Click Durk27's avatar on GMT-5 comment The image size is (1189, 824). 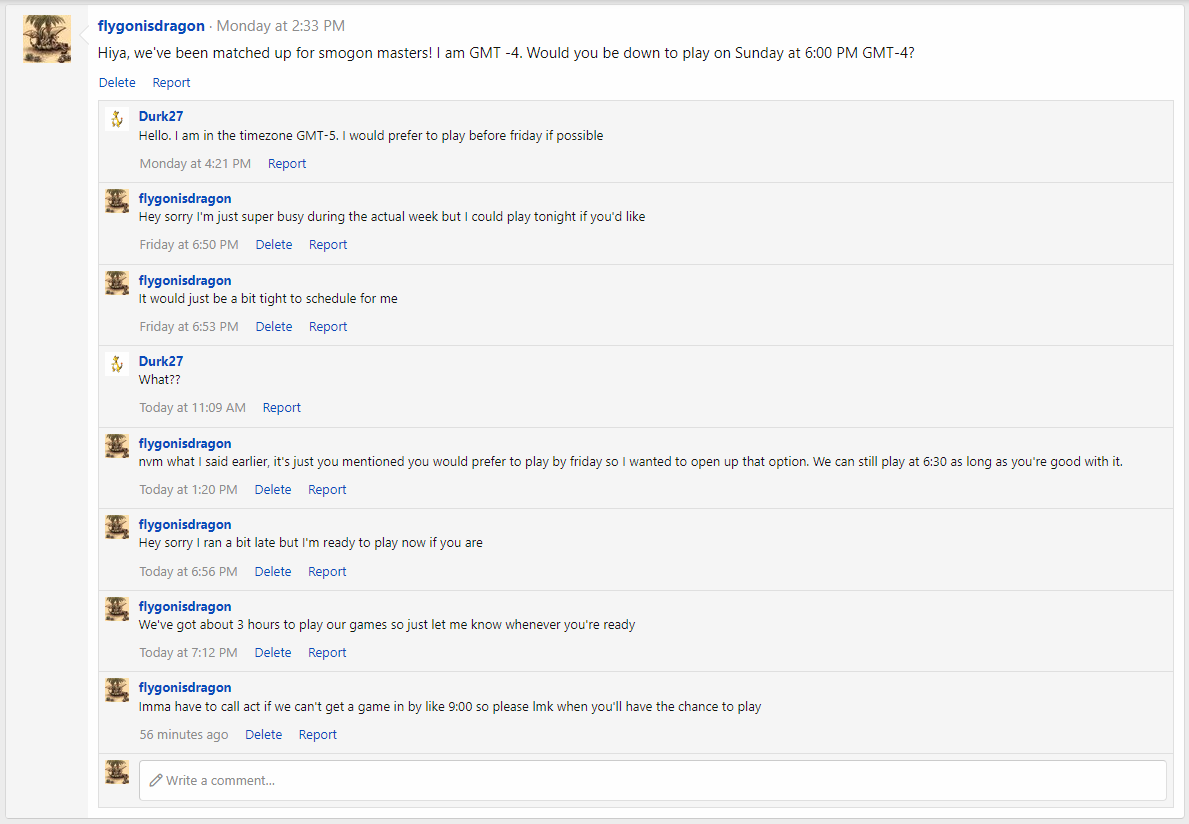tap(117, 119)
